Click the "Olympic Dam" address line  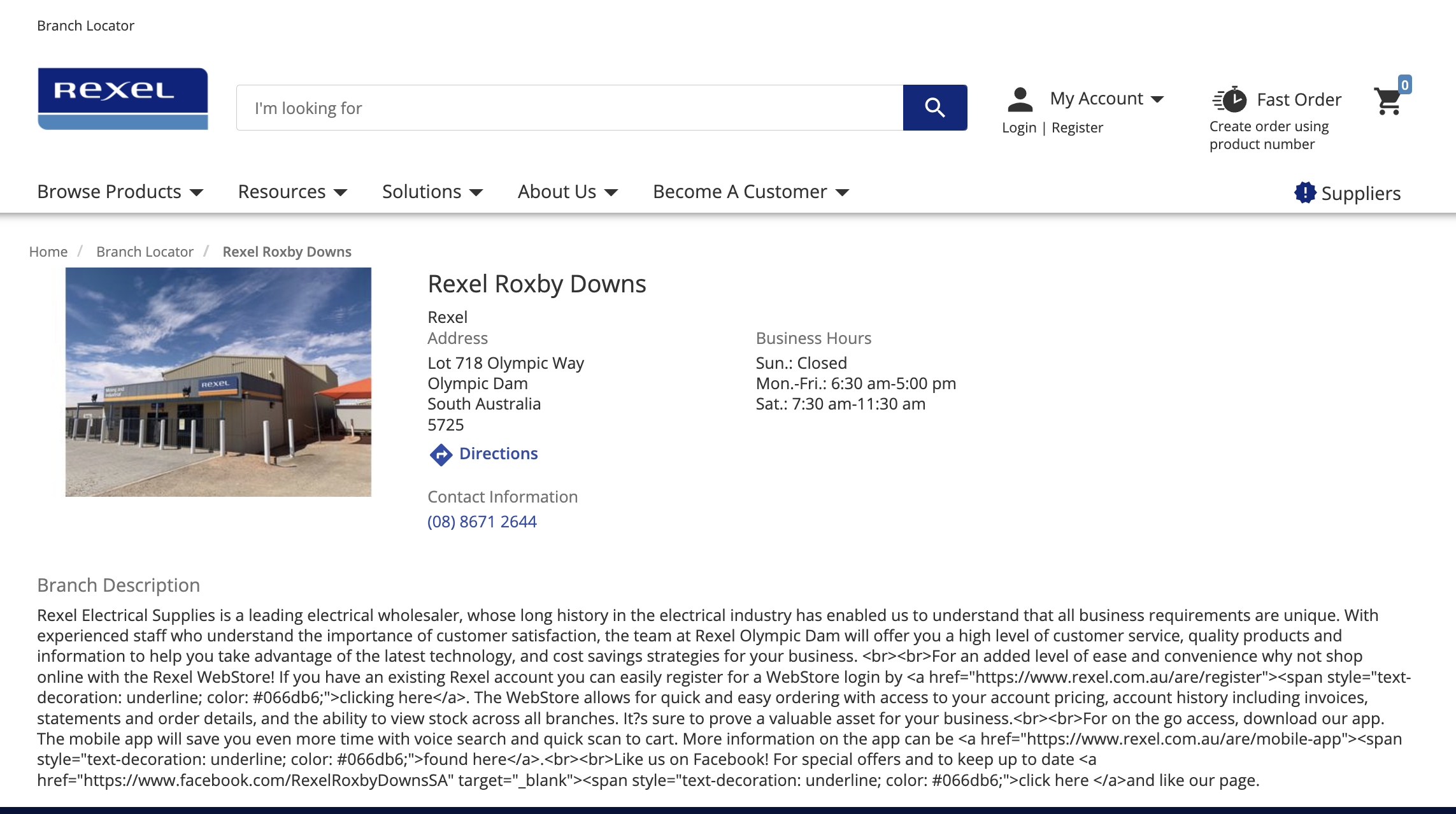pos(478,383)
